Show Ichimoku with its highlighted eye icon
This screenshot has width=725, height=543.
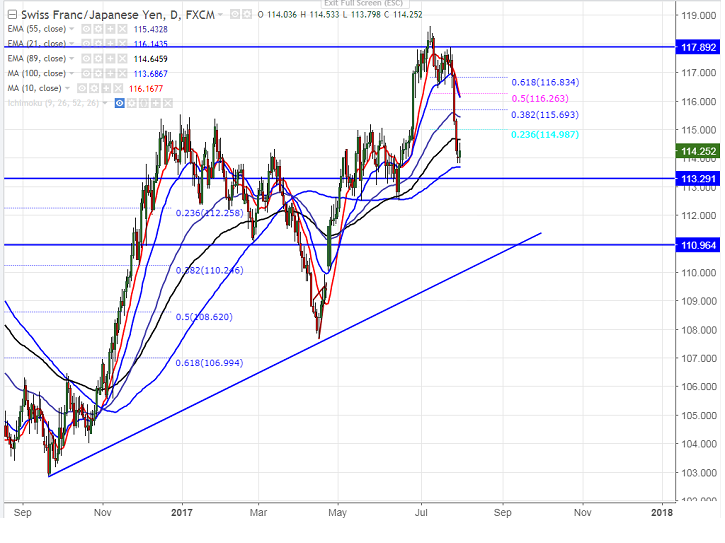120,103
